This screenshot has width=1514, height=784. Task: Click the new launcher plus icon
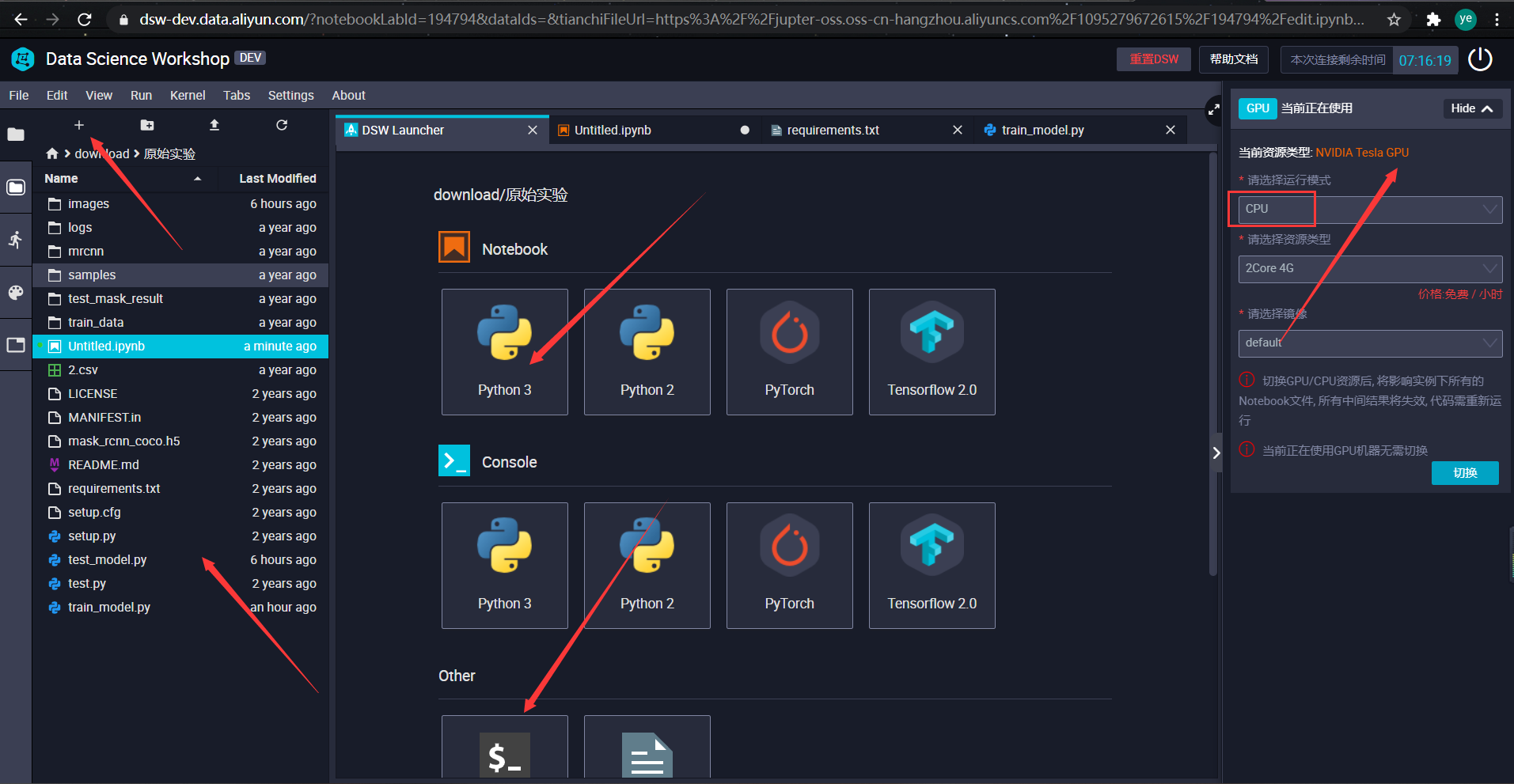(79, 125)
